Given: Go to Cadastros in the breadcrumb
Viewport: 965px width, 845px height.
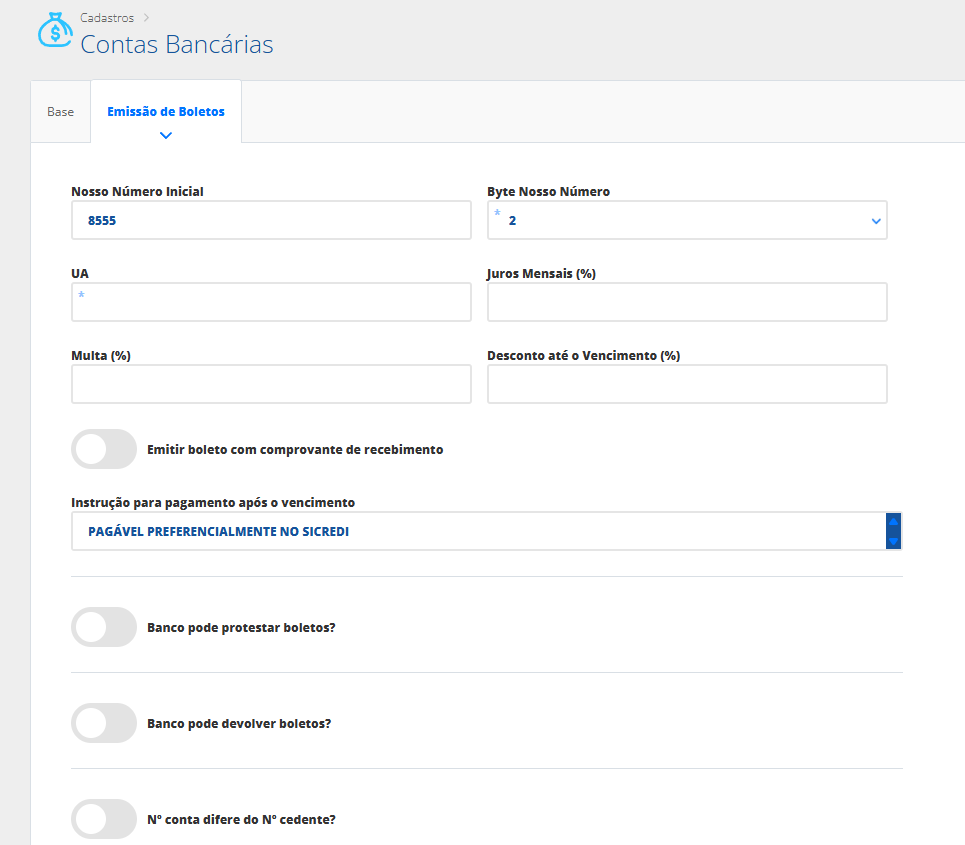Looking at the screenshot, I should (x=109, y=17).
